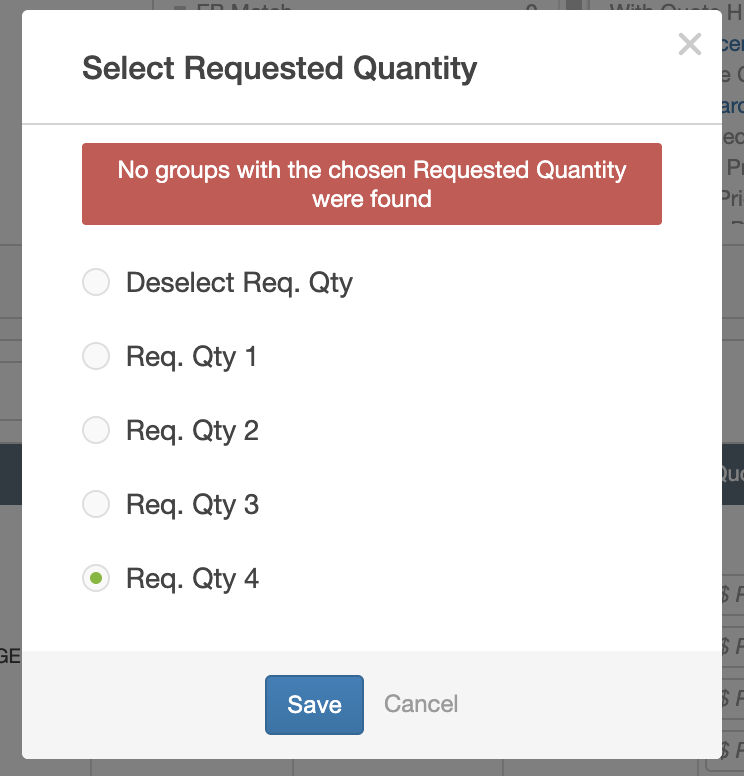Click the topmost dimmed '$ P' price field

point(732,595)
